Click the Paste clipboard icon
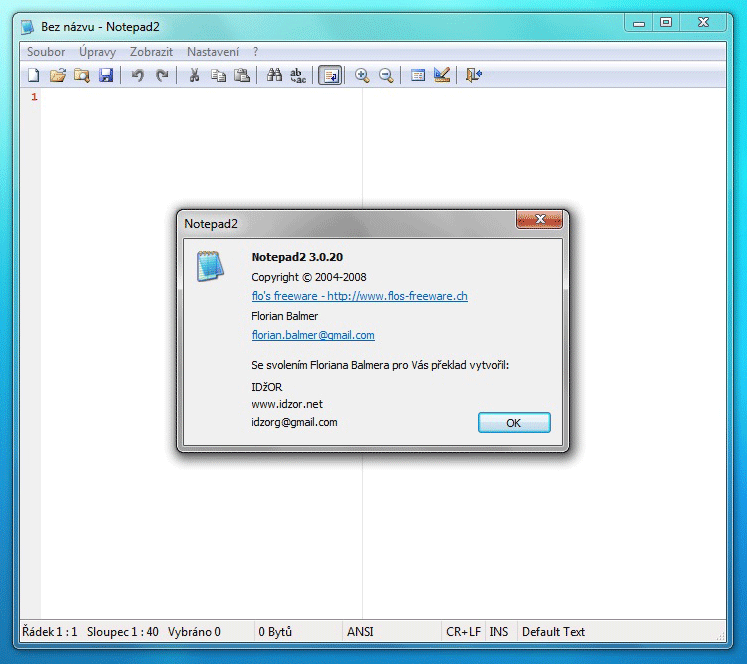Image resolution: width=747 pixels, height=664 pixels. [x=242, y=75]
